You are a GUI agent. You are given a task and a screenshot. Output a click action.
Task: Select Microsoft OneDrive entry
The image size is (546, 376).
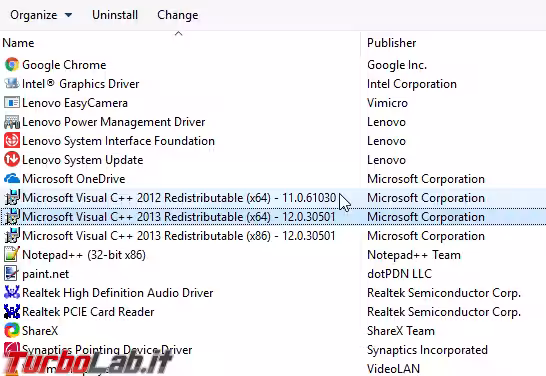[x=73, y=179]
